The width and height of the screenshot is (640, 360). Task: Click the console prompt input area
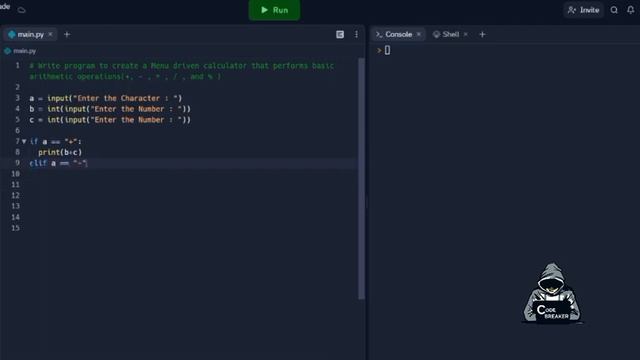(x=387, y=50)
